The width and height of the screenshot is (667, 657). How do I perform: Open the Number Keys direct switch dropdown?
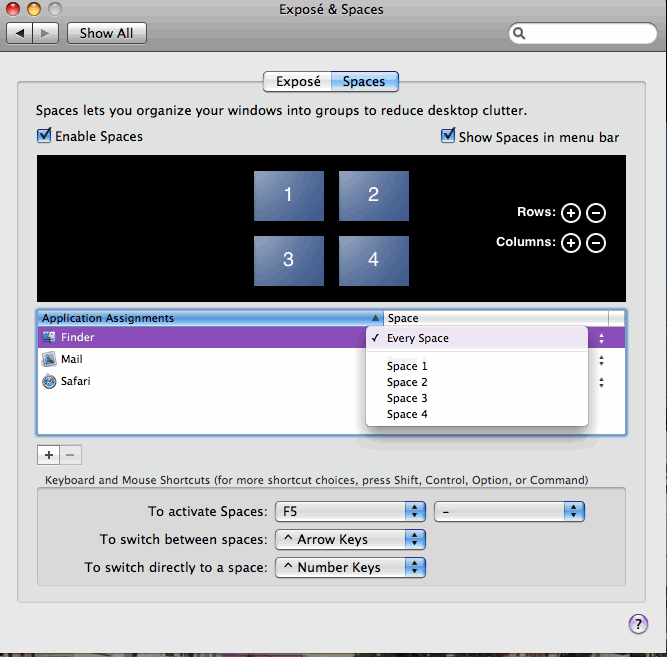click(x=351, y=568)
